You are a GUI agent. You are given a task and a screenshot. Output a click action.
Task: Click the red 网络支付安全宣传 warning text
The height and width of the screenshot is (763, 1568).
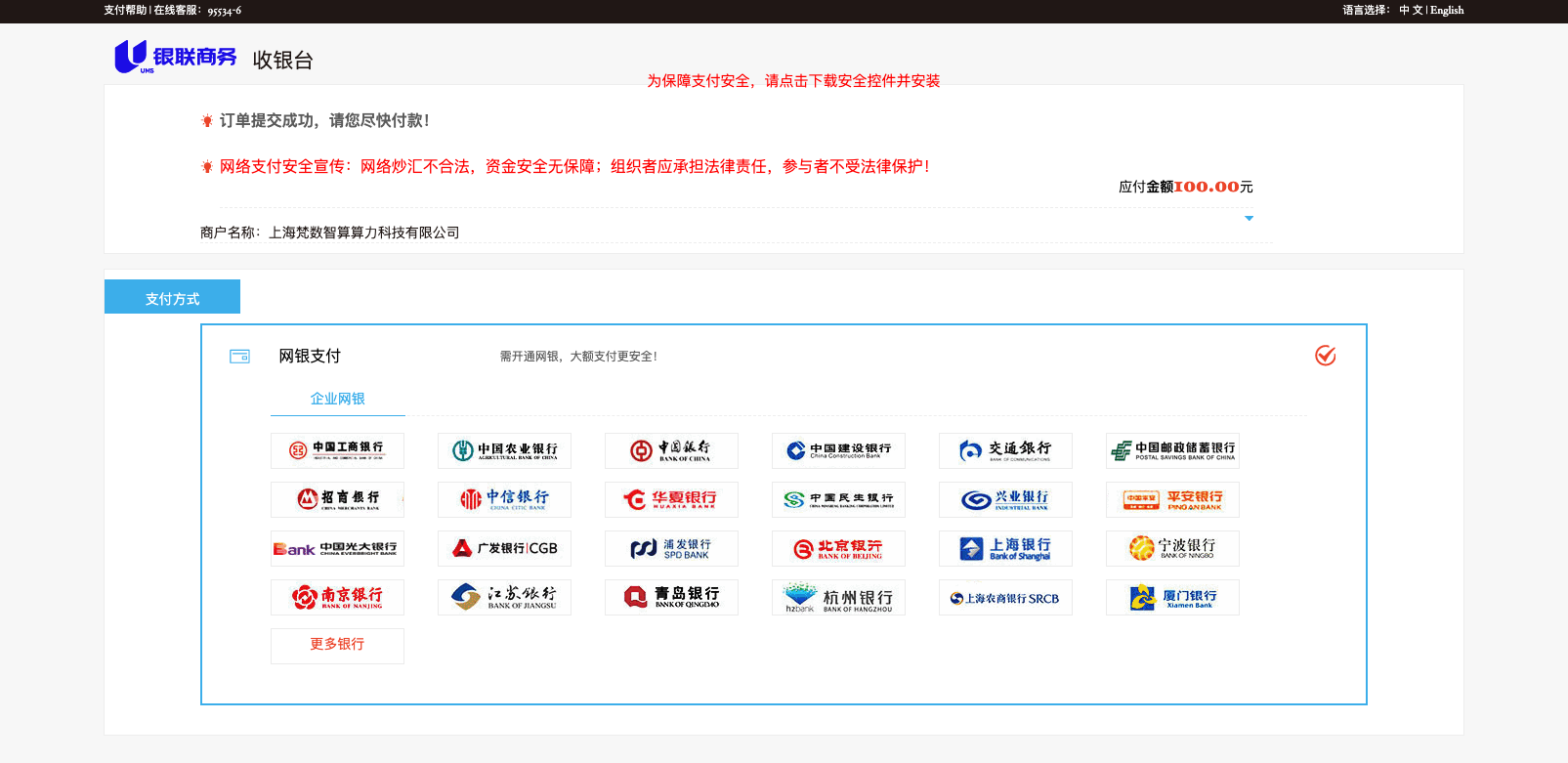[574, 167]
